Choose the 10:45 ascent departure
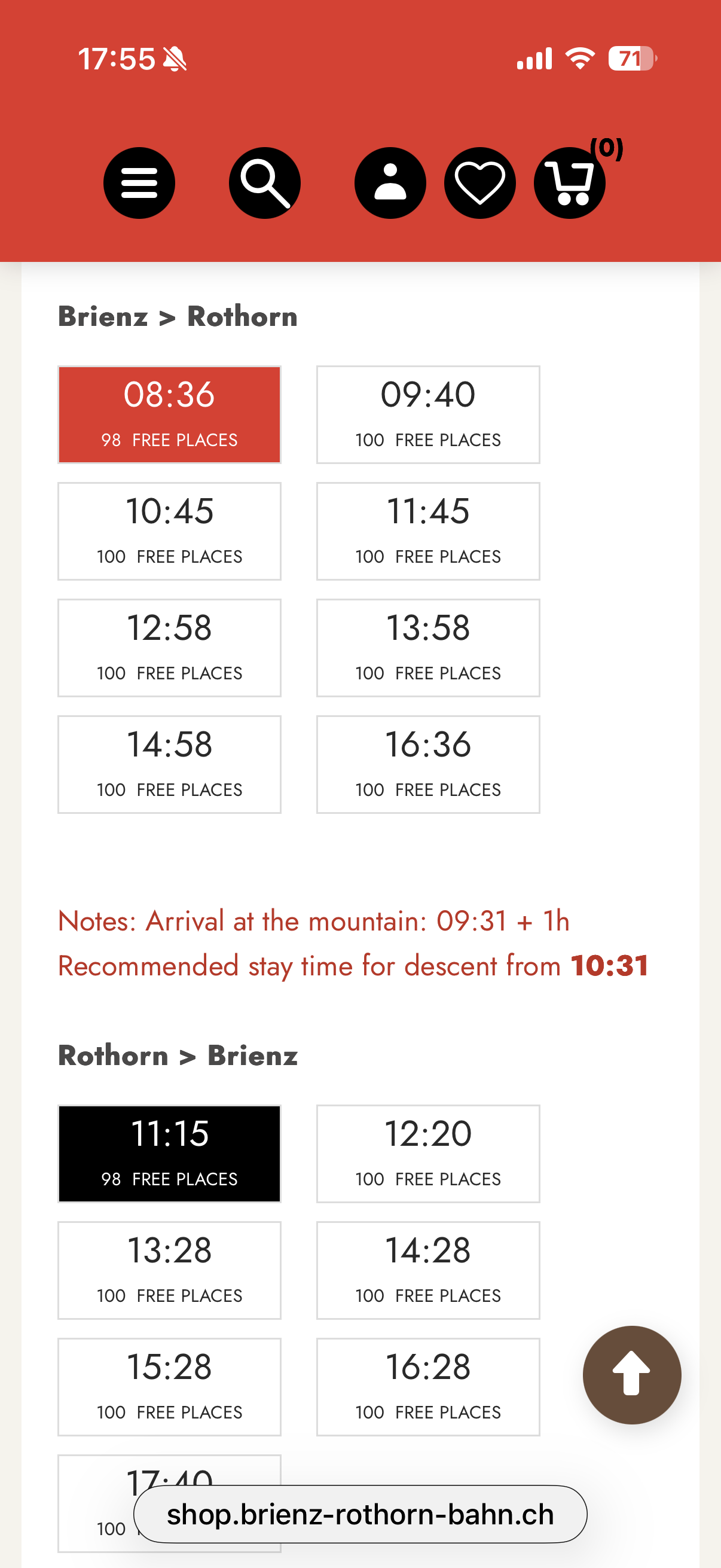The image size is (721, 1568). click(169, 531)
